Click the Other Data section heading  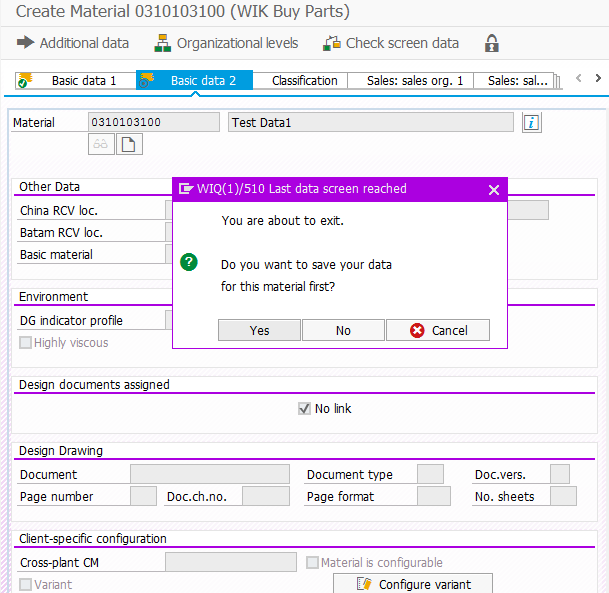pos(49,187)
